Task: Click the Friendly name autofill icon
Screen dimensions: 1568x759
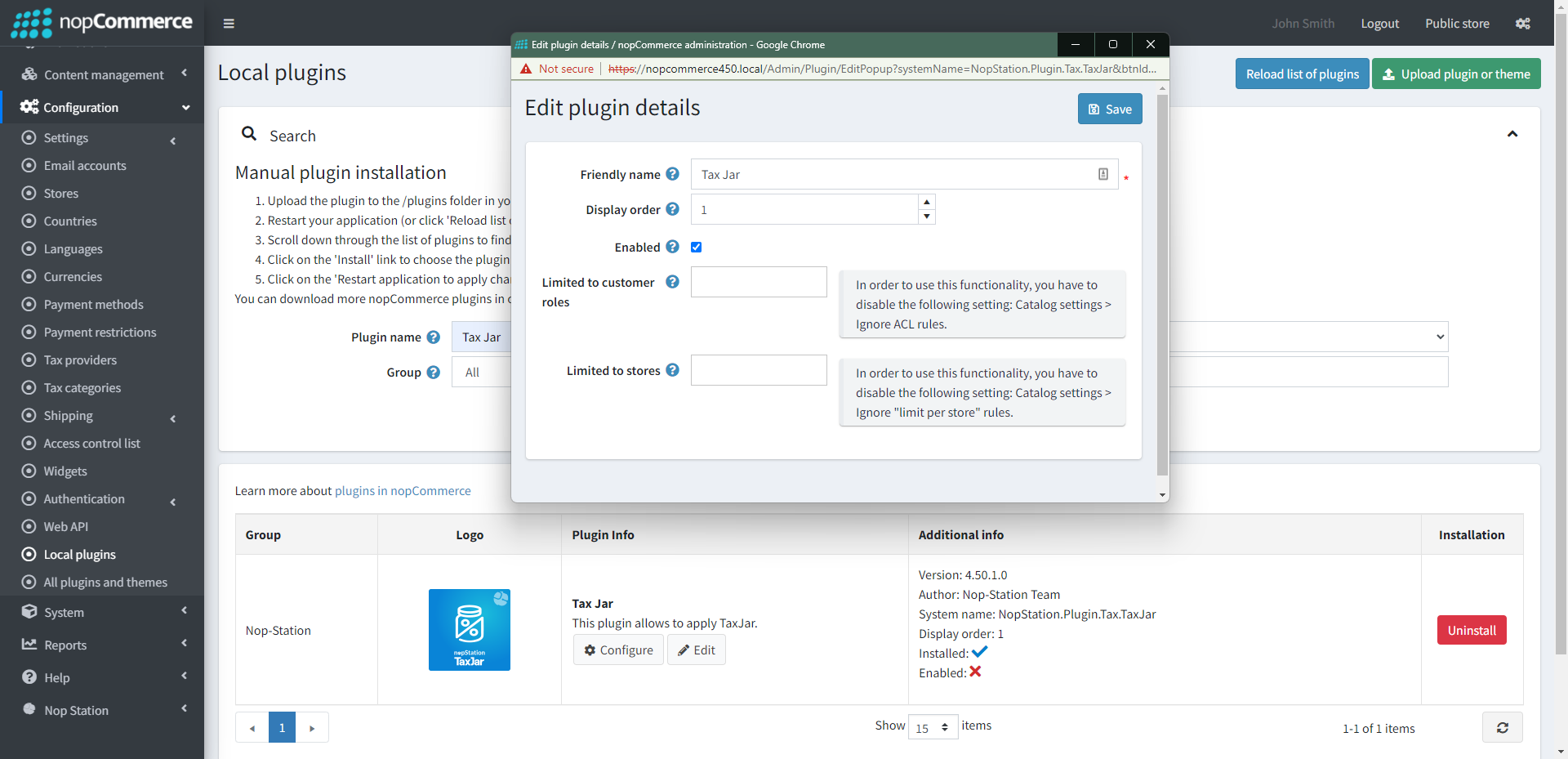Action: pos(1103,174)
